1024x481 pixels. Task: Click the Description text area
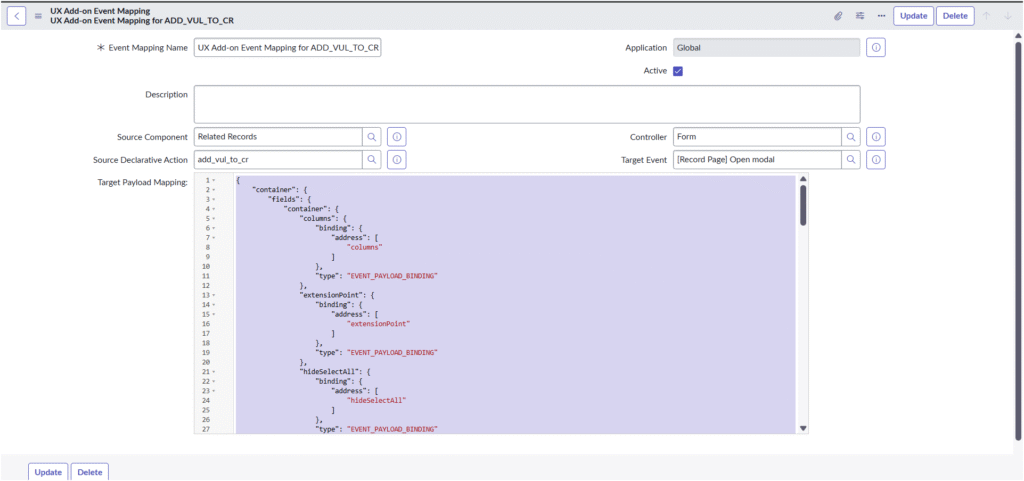526,104
